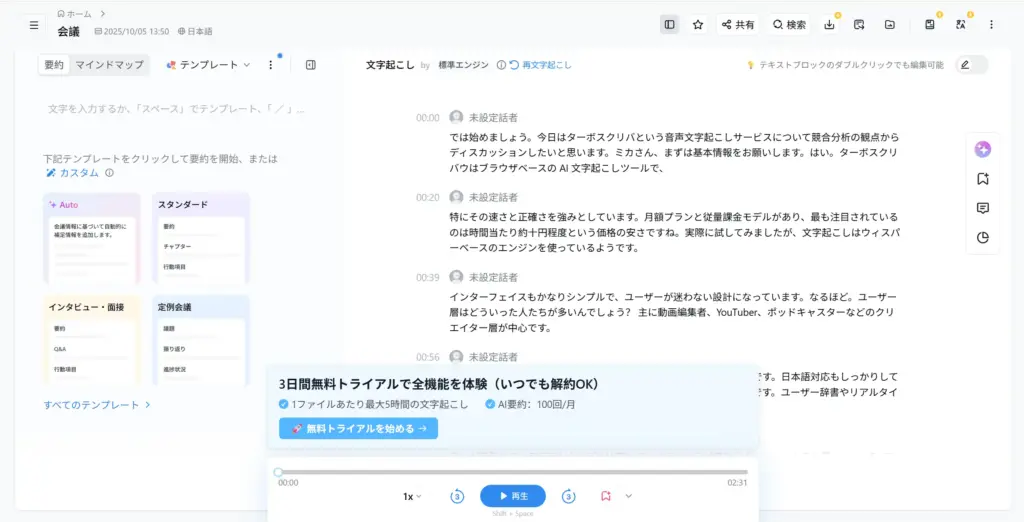The height and width of the screenshot is (522, 1024).
Task: Click the 共有 share button
Action: [737, 25]
